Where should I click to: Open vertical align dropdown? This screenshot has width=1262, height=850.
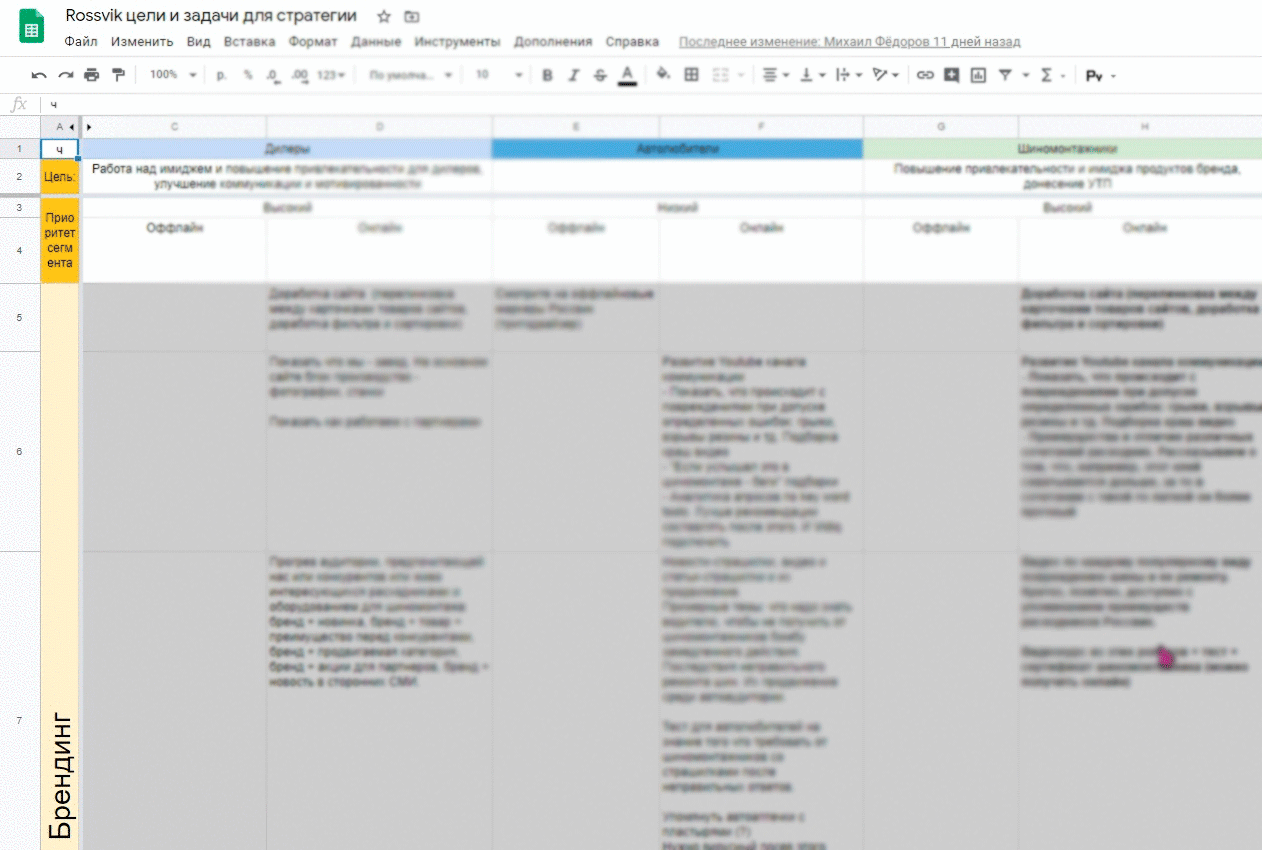tap(812, 75)
